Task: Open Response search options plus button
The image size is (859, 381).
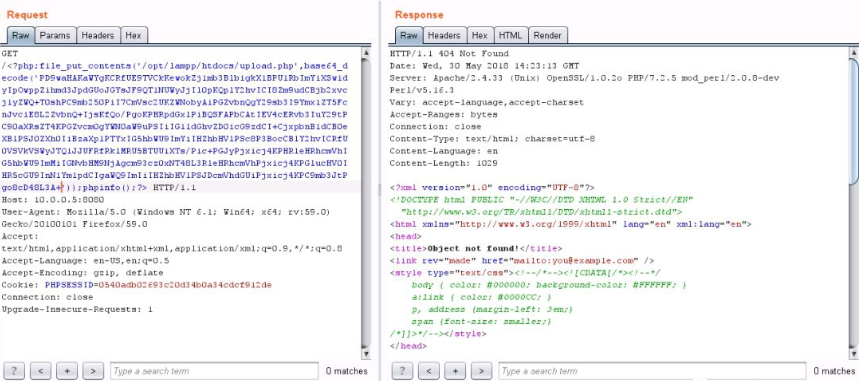Action: point(455,371)
